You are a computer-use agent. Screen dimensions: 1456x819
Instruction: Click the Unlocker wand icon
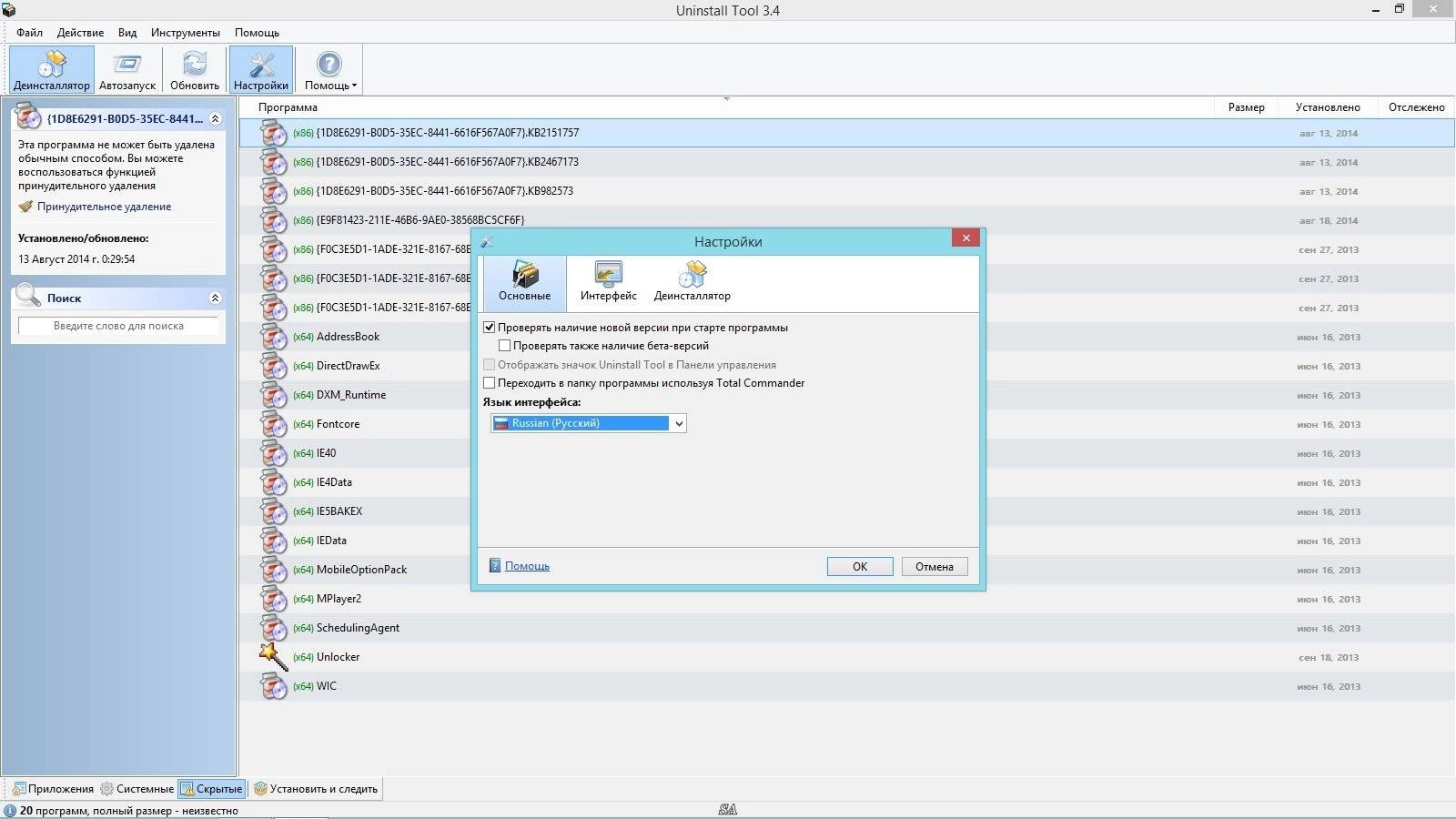point(274,657)
